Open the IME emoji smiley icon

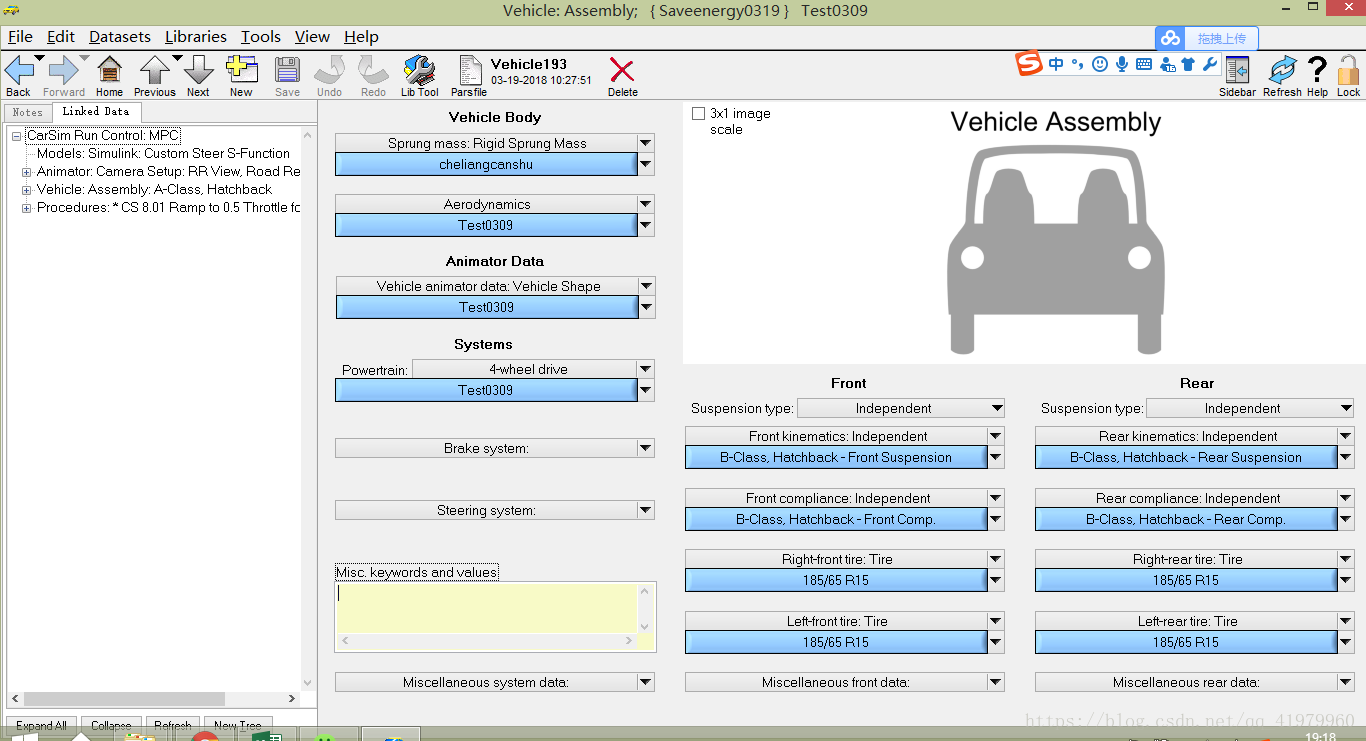[x=1100, y=64]
